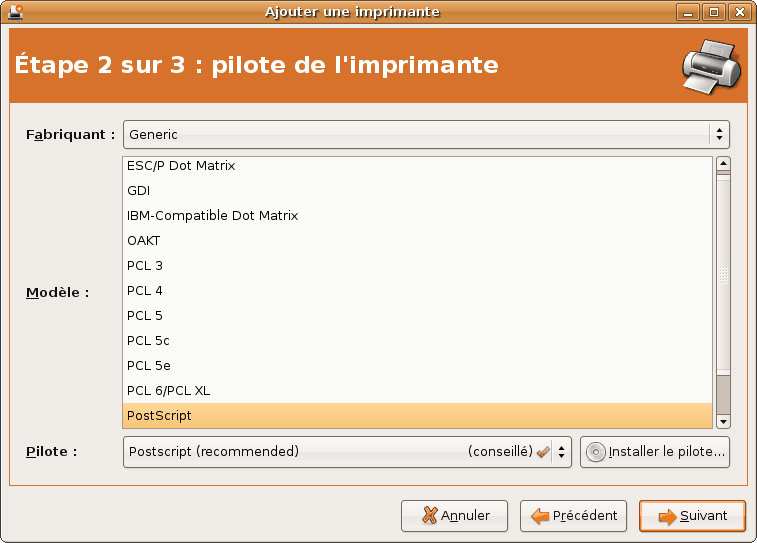Click the right arrow icon on Suivant
Viewport: 757px width, 543px height.
point(667,516)
